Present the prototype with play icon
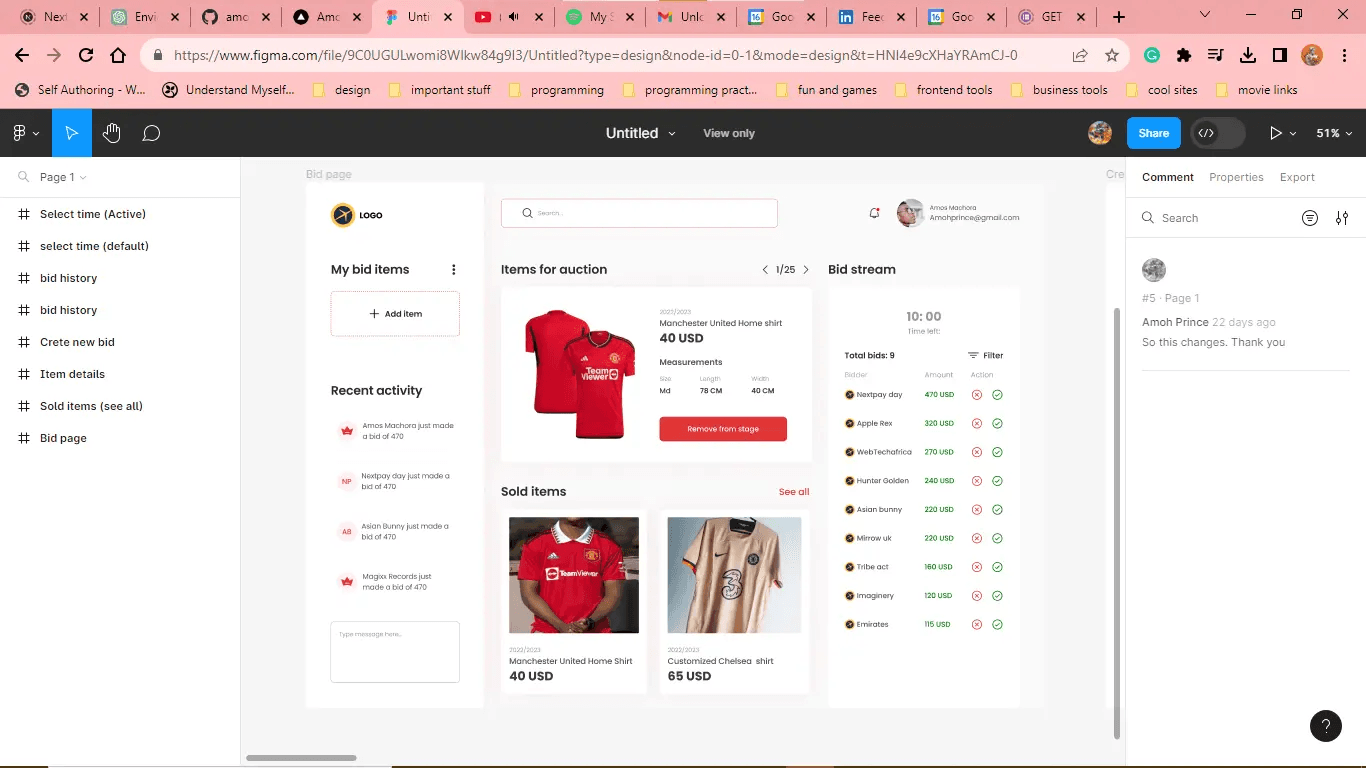Screen dimensions: 1366x768 [x=1275, y=133]
